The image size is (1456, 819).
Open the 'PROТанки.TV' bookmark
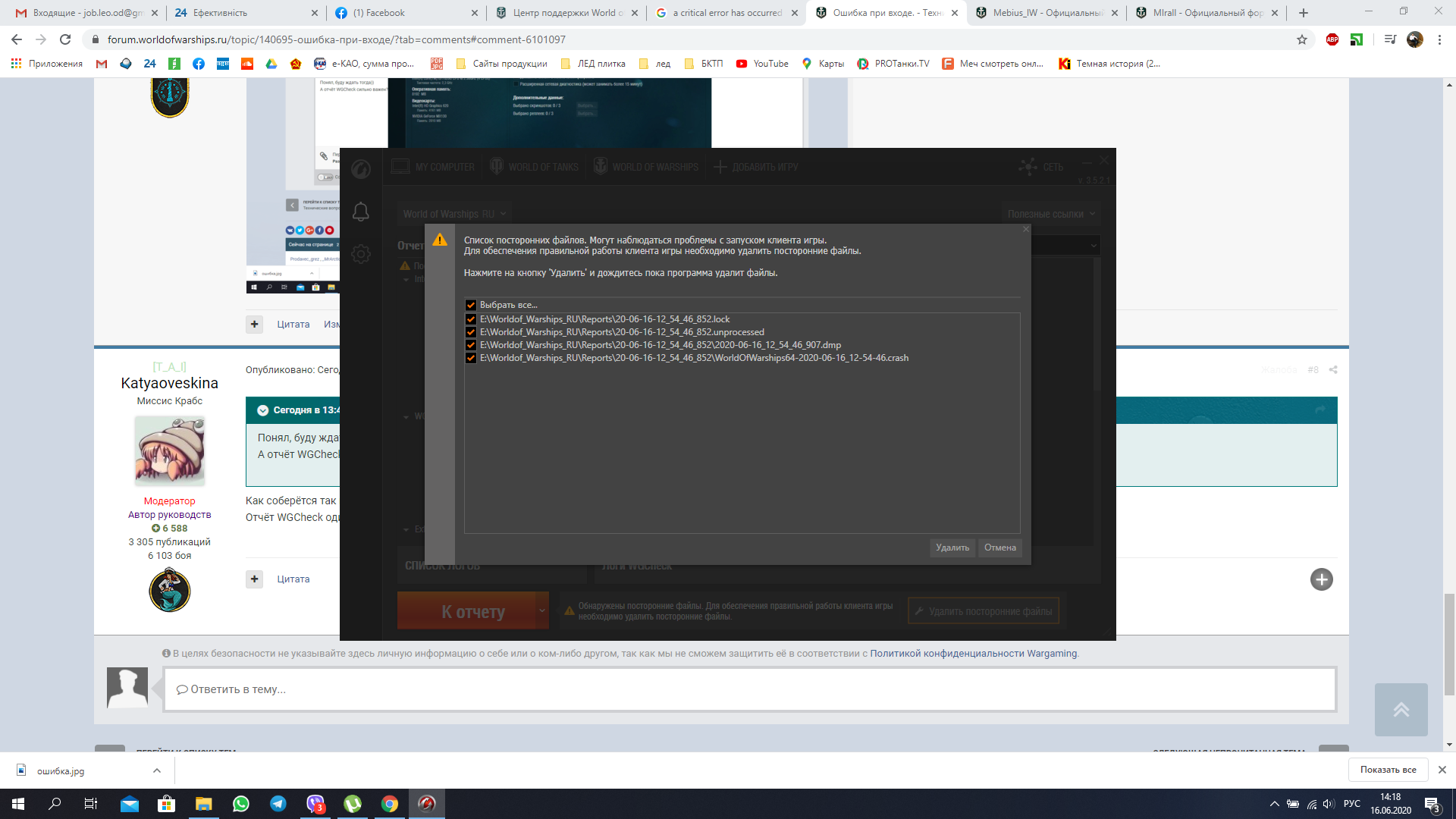click(x=893, y=64)
